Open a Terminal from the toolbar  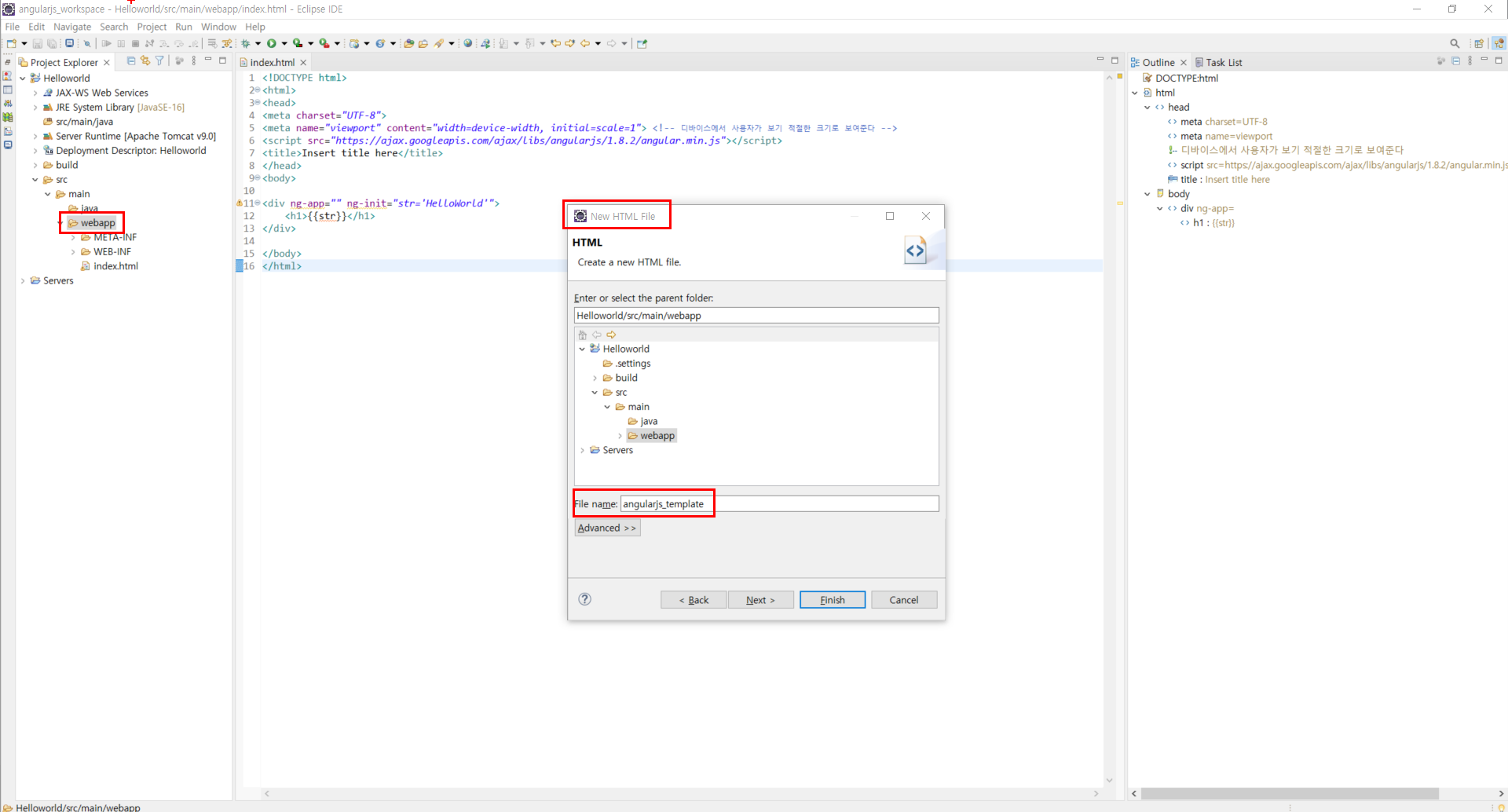[69, 43]
